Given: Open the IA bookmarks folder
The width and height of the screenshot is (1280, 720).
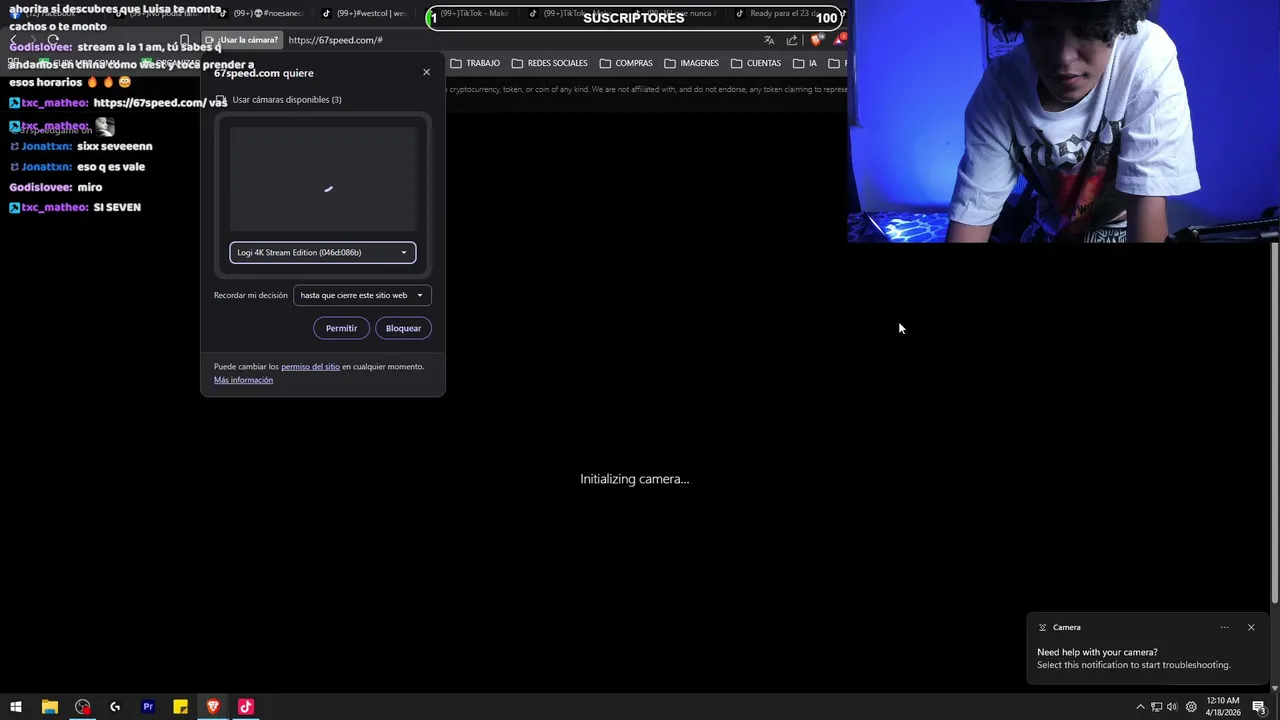Looking at the screenshot, I should click(805, 63).
